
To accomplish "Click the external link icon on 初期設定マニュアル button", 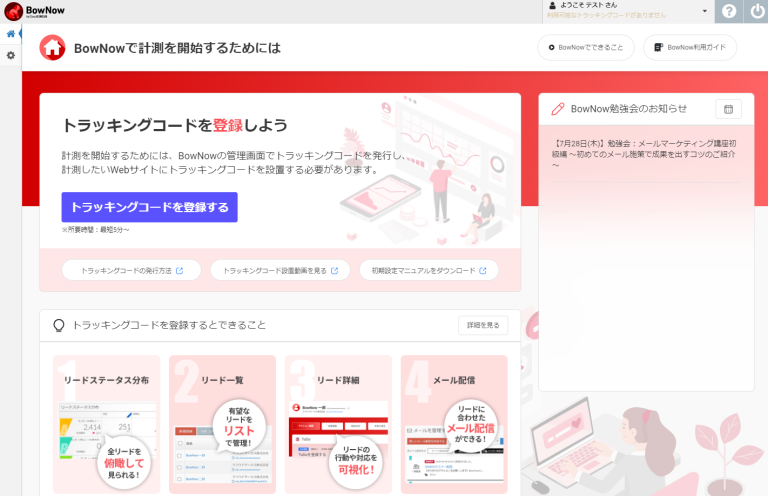I will [483, 271].
